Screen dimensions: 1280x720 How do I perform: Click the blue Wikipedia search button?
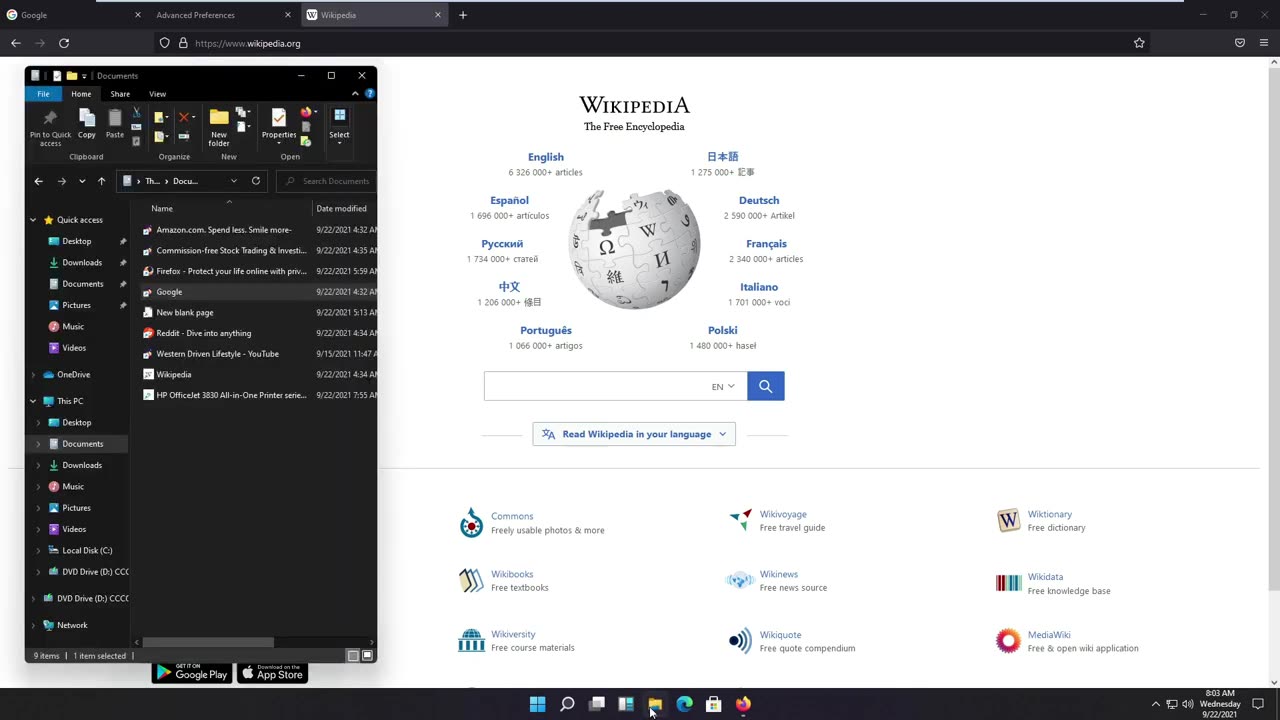coord(765,386)
